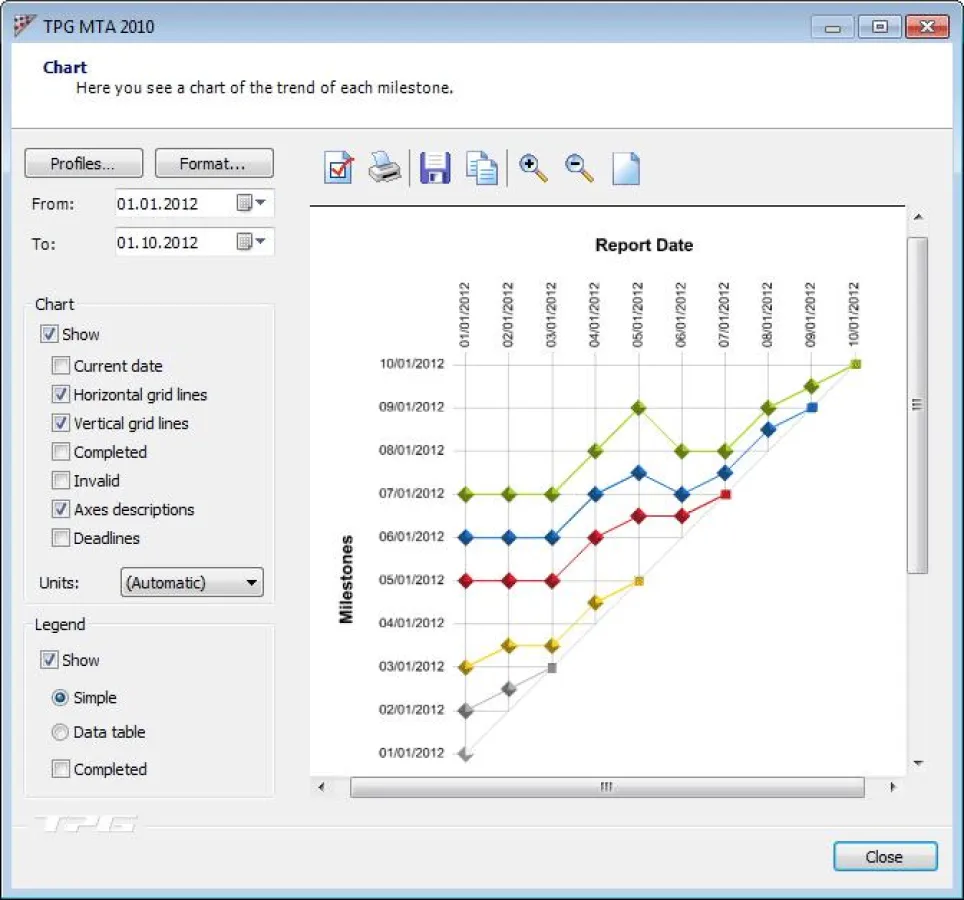
Task: Click the vertical scrollbar thumb of chart
Action: pos(917,405)
